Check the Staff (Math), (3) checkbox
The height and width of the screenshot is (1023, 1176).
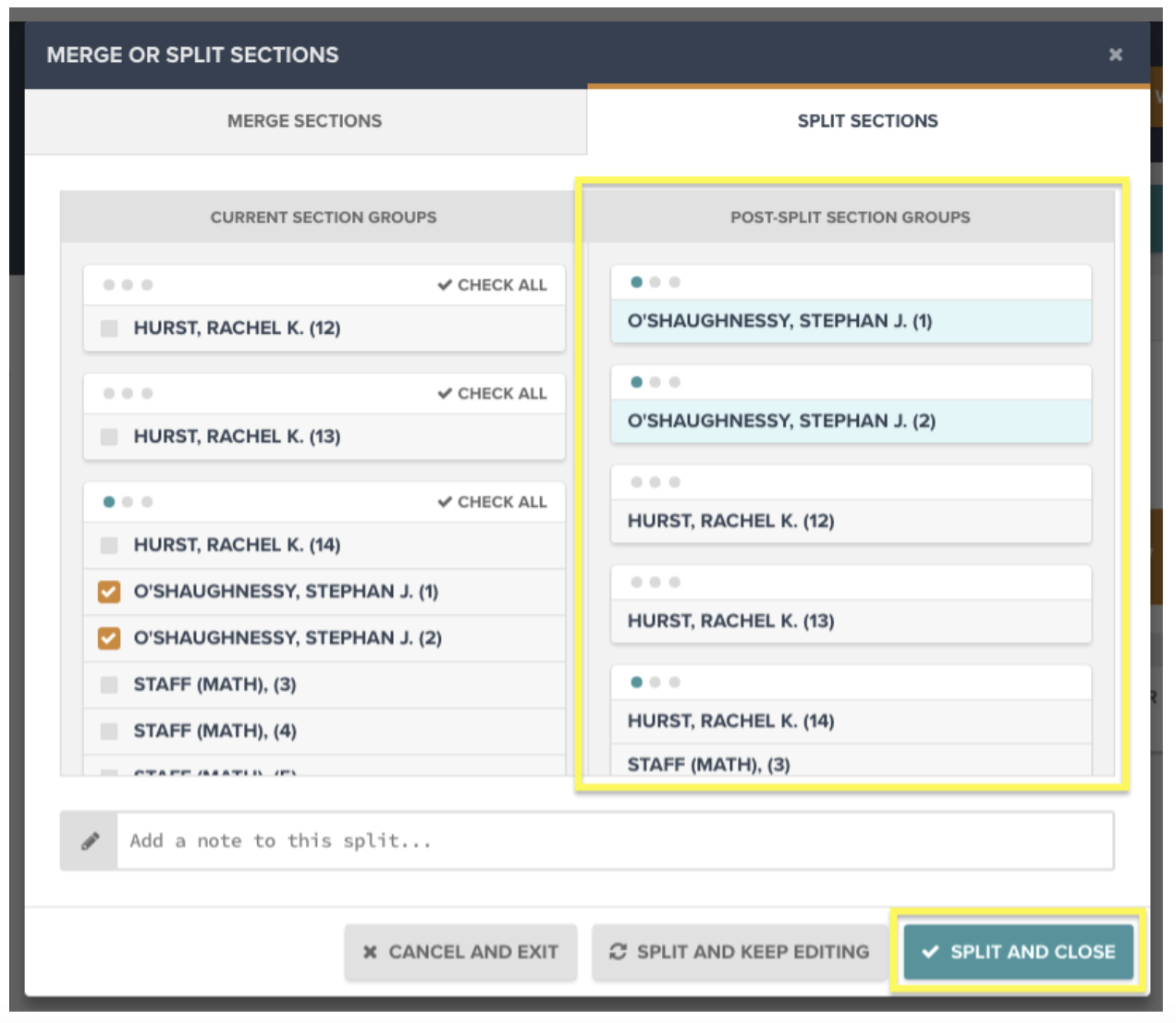pyautogui.click(x=109, y=684)
